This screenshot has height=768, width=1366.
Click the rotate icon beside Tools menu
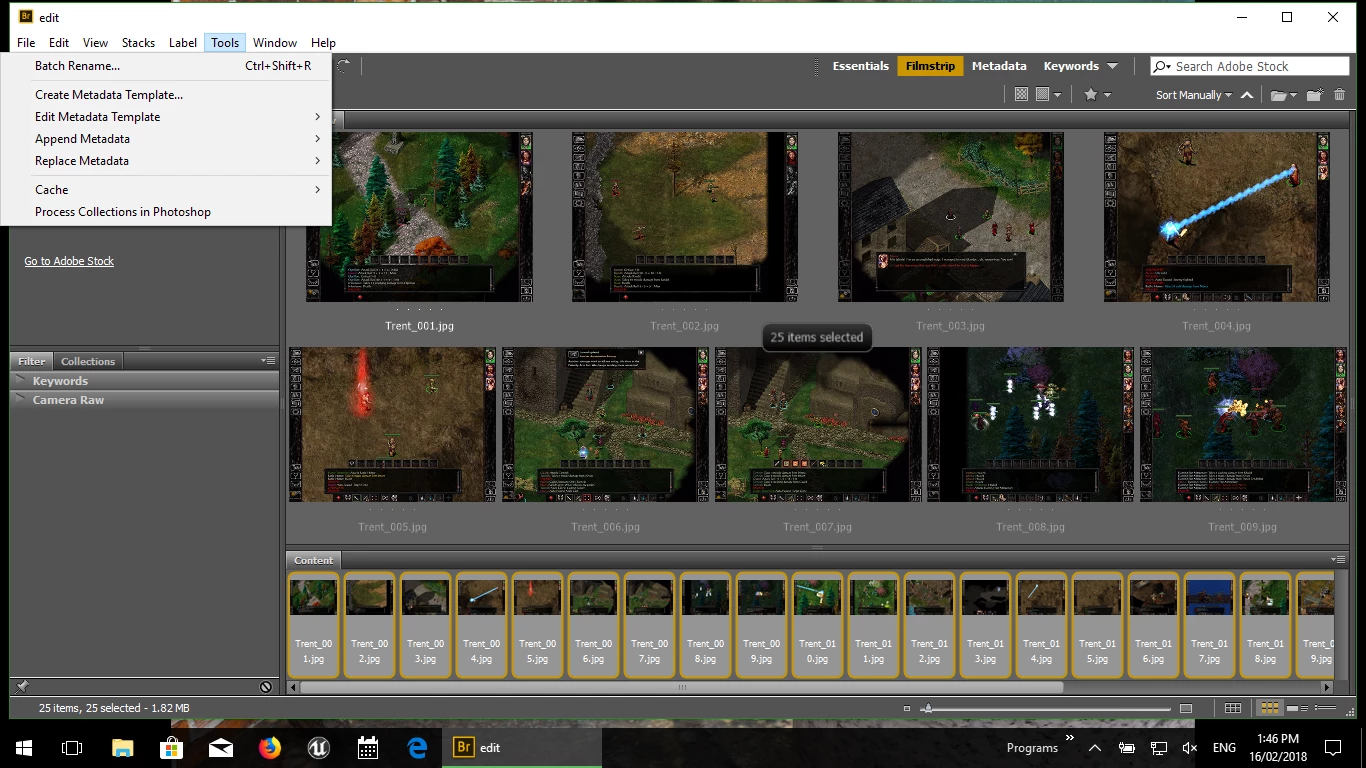click(x=343, y=66)
